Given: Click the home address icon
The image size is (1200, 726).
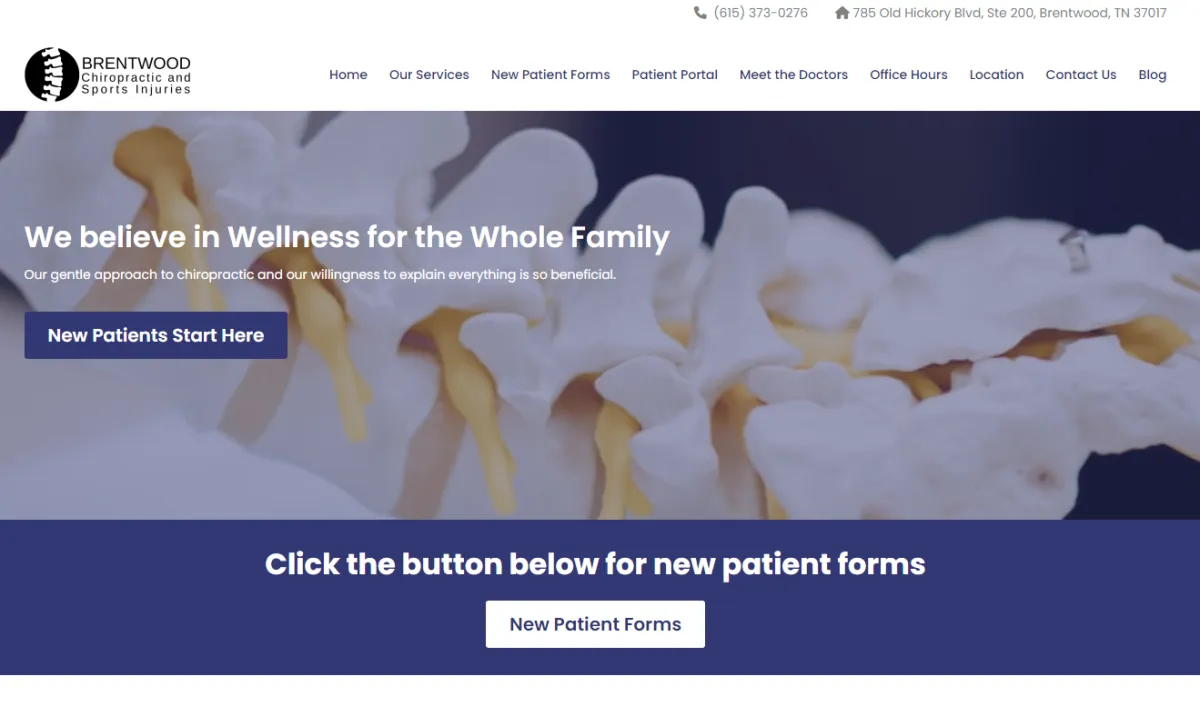Looking at the screenshot, I should 842,13.
